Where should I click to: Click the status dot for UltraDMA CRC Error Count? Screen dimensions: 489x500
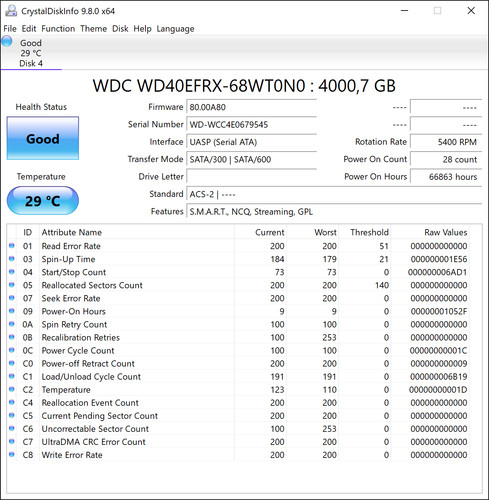pos(12,441)
